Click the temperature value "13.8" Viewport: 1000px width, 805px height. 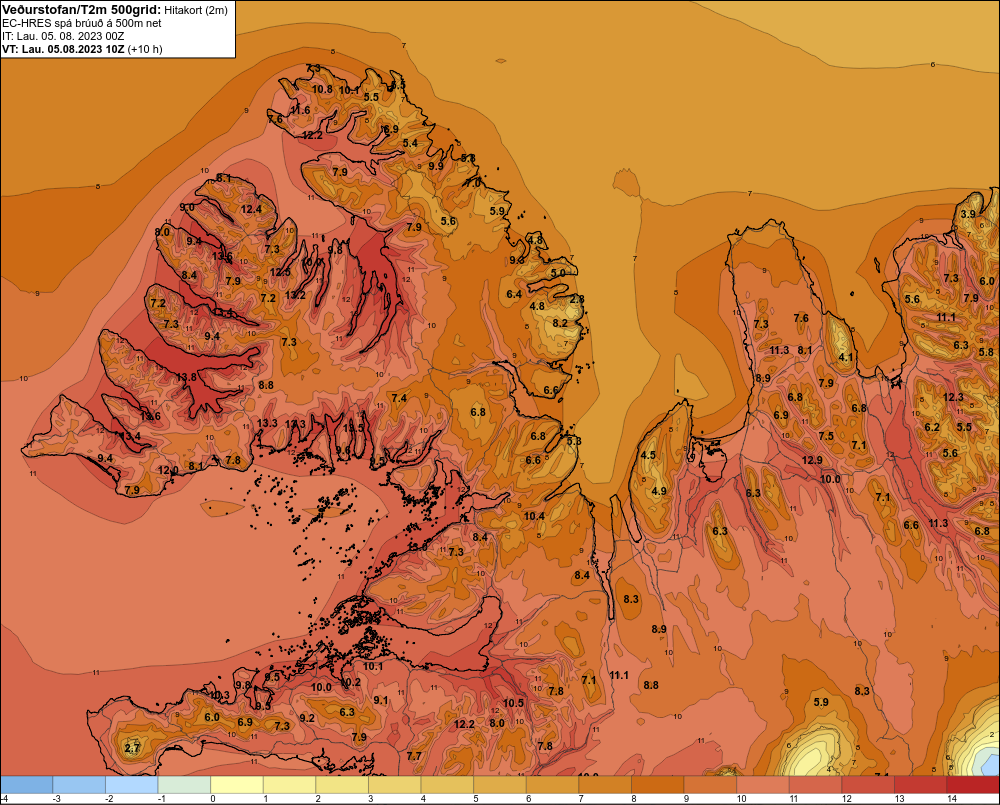(186, 377)
